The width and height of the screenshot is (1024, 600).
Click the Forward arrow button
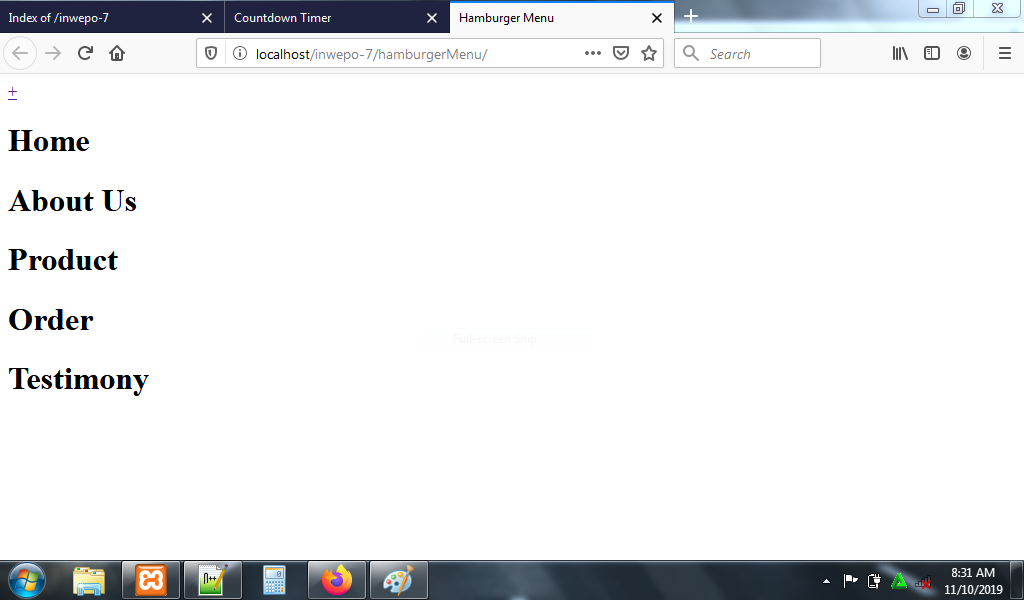(x=53, y=54)
